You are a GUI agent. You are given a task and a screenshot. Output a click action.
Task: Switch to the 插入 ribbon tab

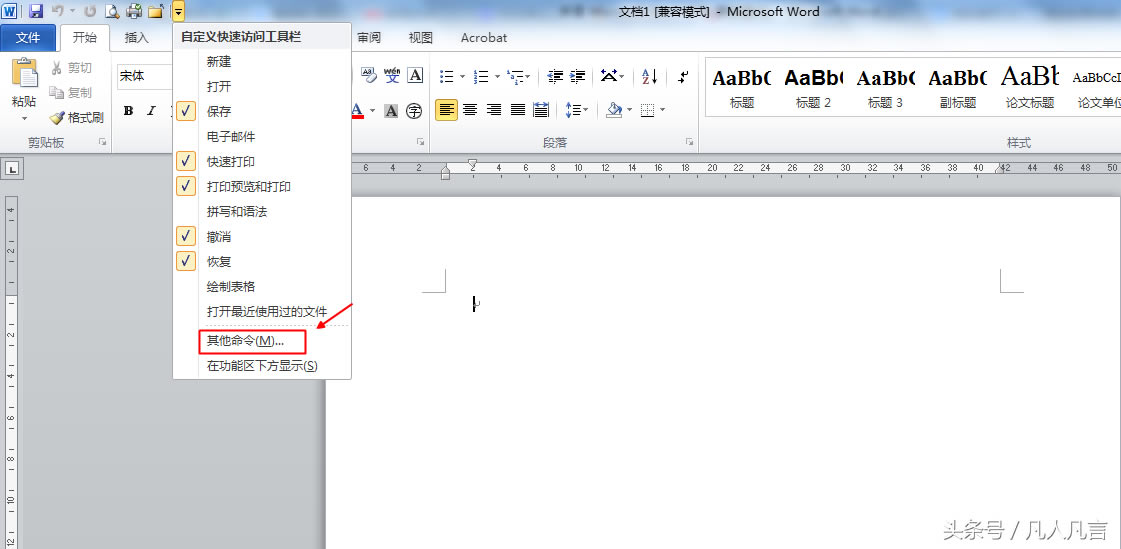(x=136, y=38)
